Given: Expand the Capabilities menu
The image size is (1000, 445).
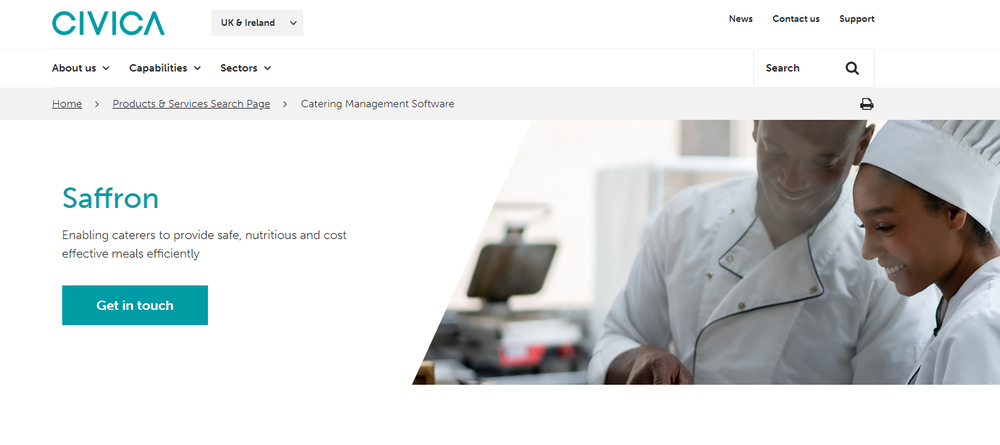Looking at the screenshot, I should (165, 68).
